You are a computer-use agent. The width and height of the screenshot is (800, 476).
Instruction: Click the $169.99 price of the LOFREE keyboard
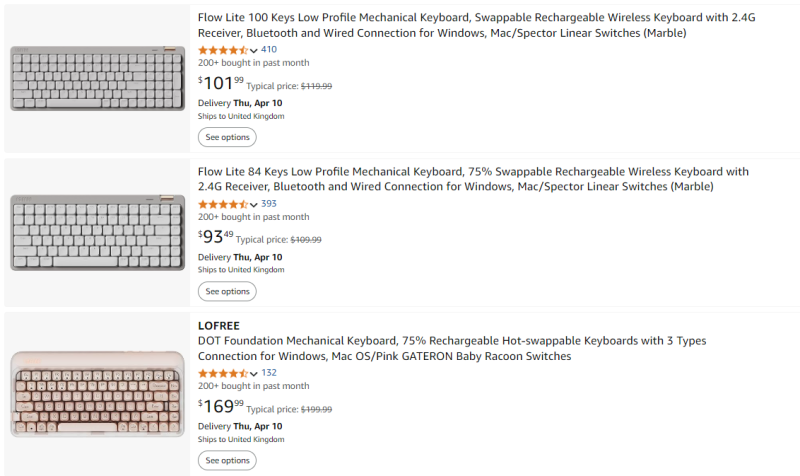(x=221, y=406)
